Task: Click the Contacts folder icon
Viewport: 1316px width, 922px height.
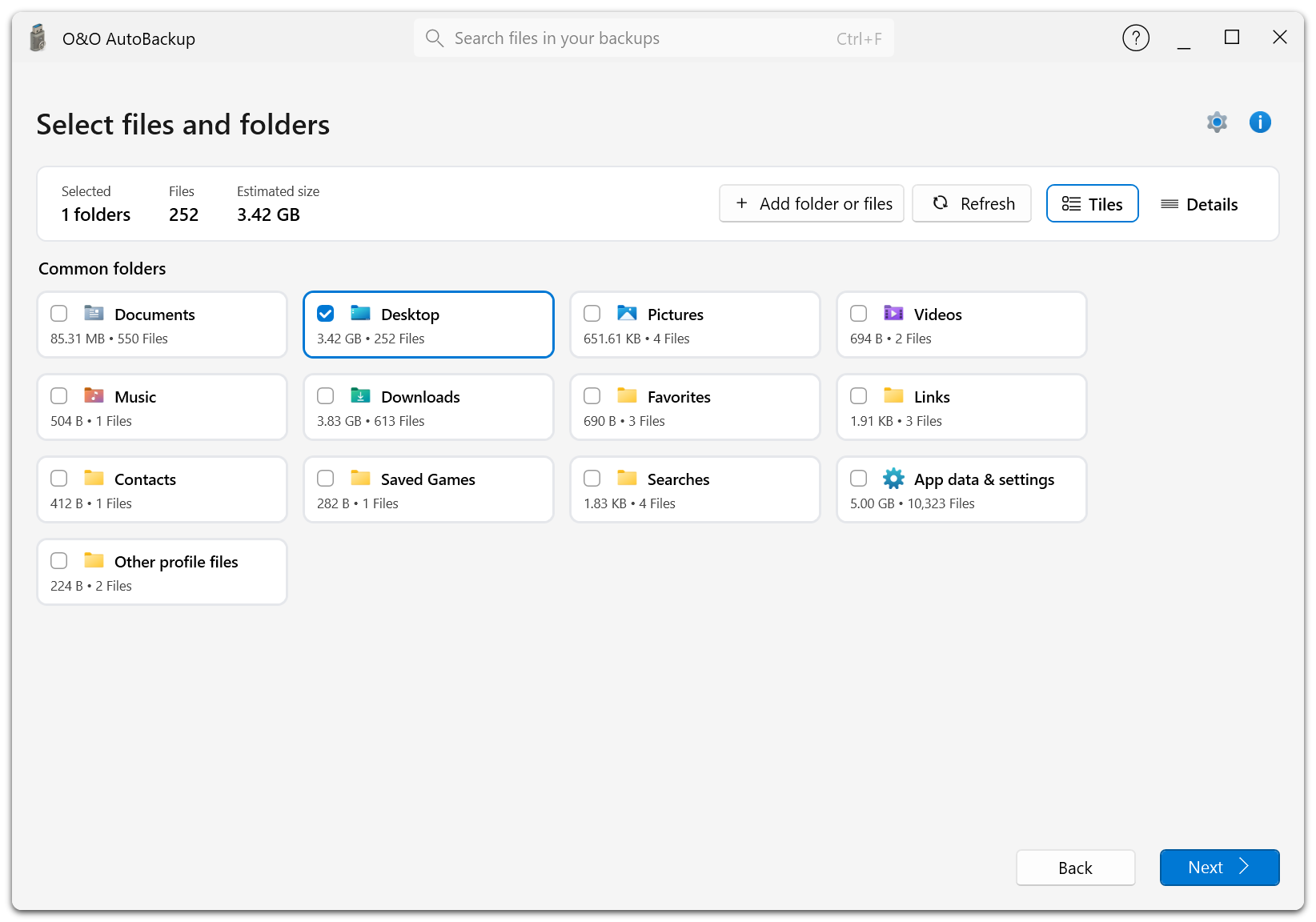Action: point(94,478)
